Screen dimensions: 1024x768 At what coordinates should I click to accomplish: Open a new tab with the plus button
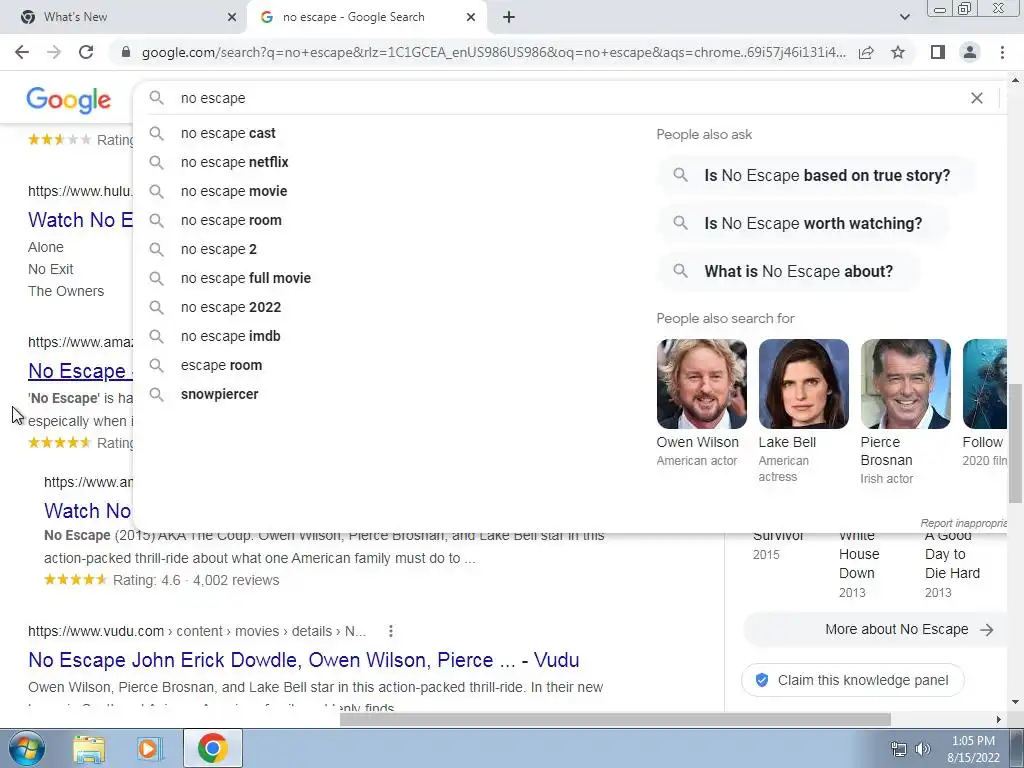(x=509, y=17)
